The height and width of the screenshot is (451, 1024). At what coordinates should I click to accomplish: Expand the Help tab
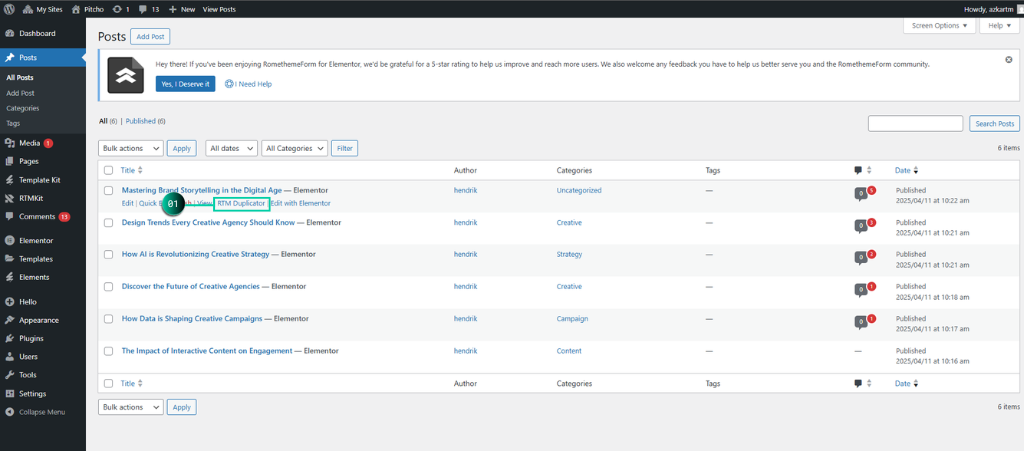pyautogui.click(x=1000, y=25)
